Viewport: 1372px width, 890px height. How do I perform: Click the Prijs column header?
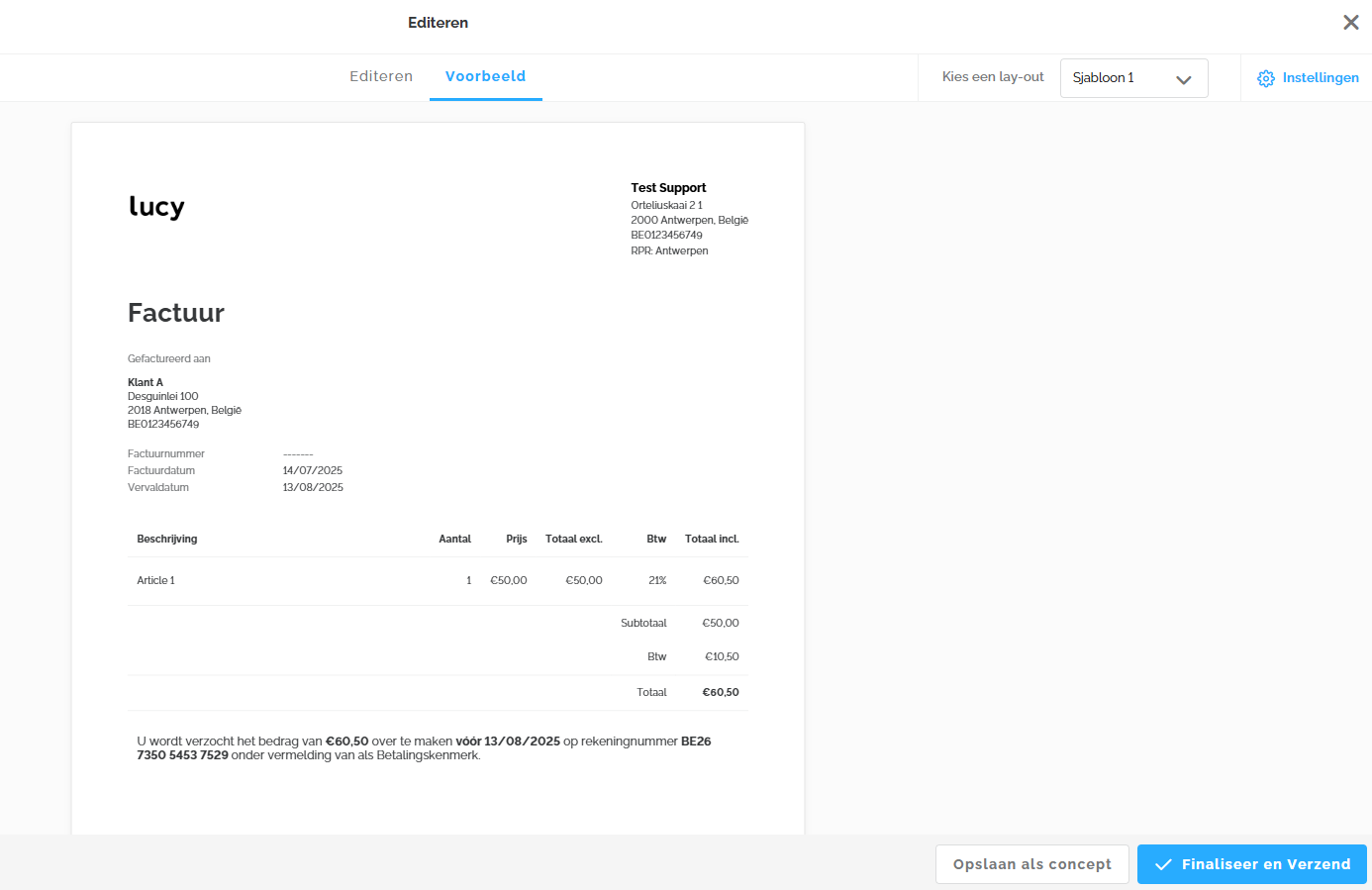(x=517, y=539)
